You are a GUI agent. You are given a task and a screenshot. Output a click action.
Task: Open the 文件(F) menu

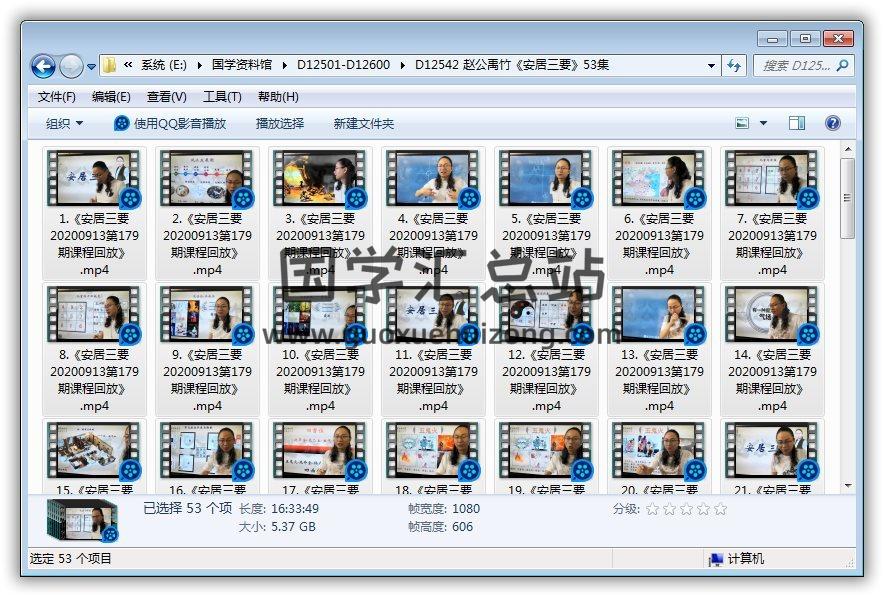56,97
